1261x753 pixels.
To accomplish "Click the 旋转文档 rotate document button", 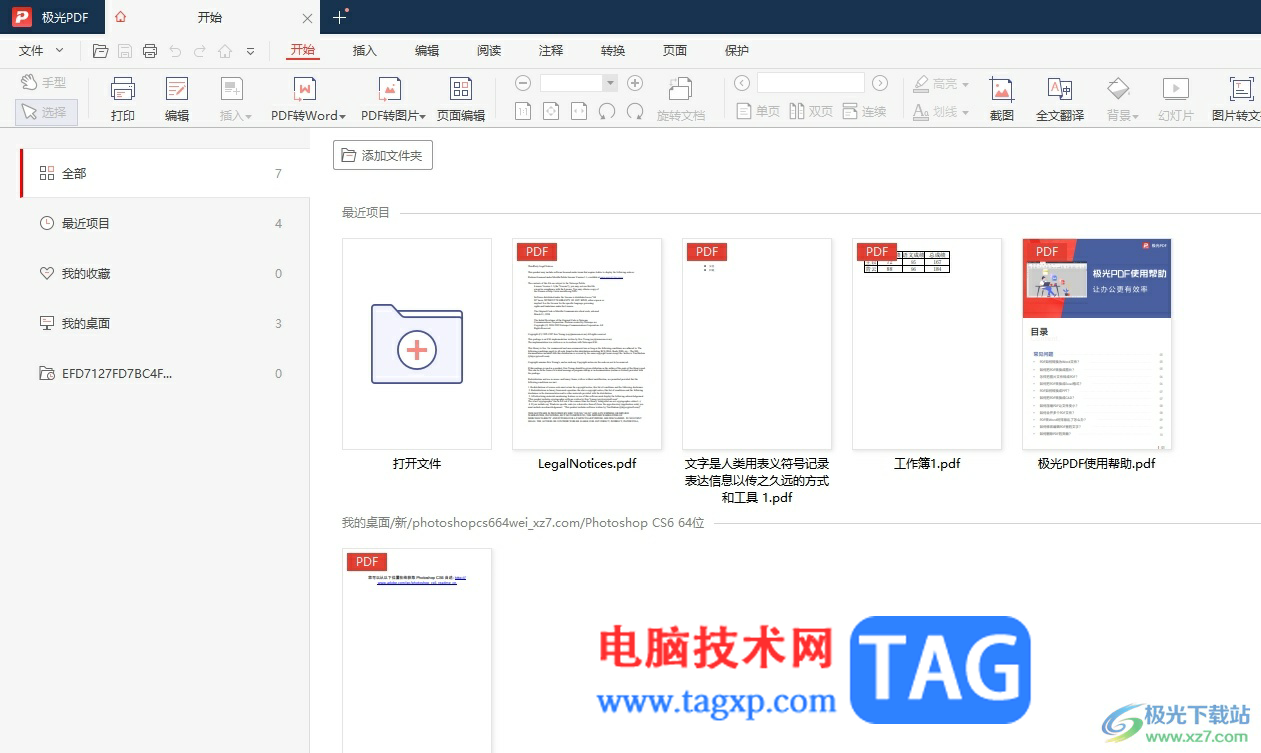I will pos(681,100).
